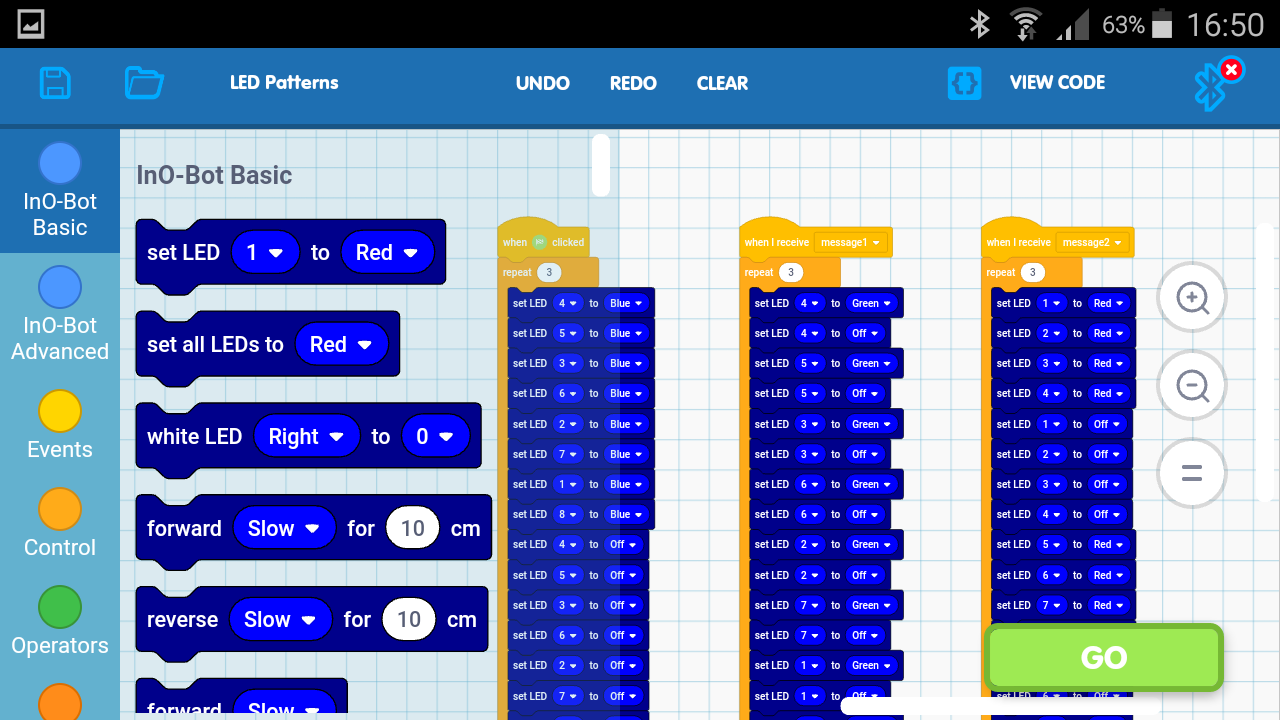1280x720 pixels.
Task: Switch to the InO-Bot Advanced category
Action: (60, 315)
